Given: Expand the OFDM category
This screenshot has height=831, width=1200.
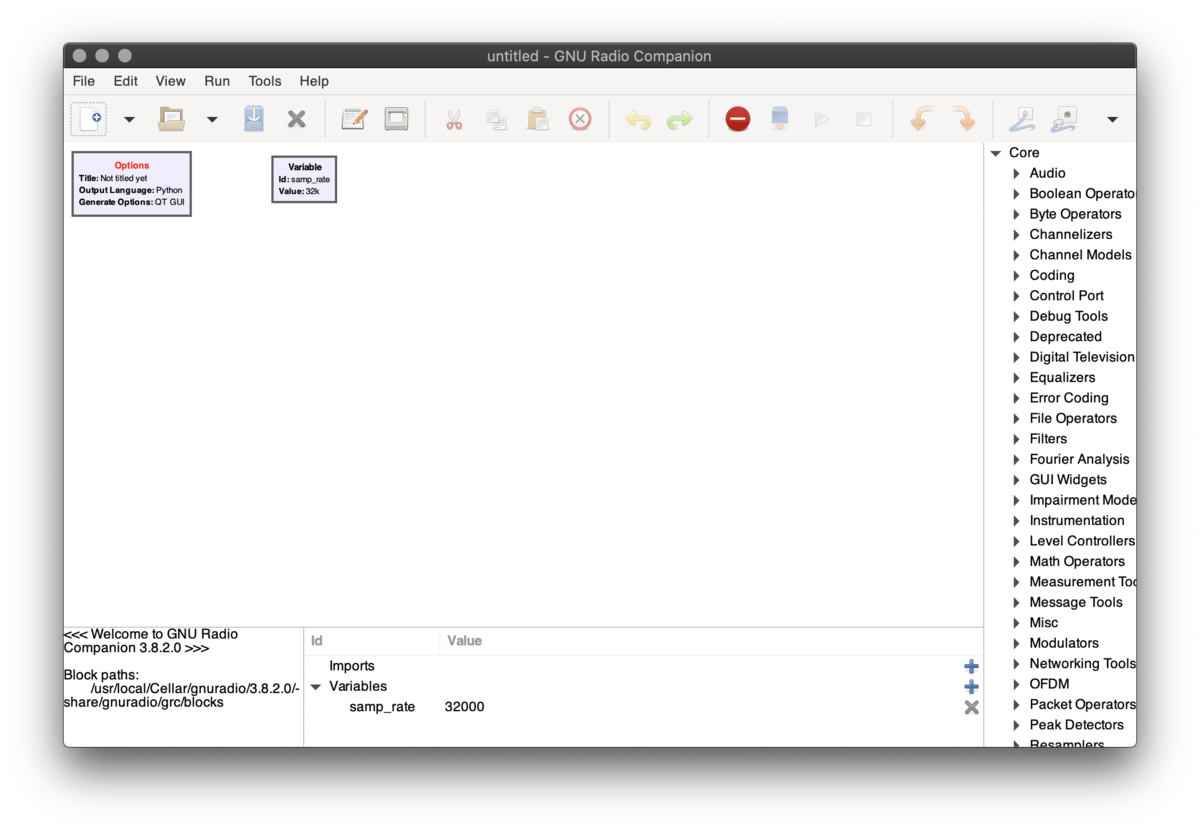Looking at the screenshot, I should [x=1017, y=684].
